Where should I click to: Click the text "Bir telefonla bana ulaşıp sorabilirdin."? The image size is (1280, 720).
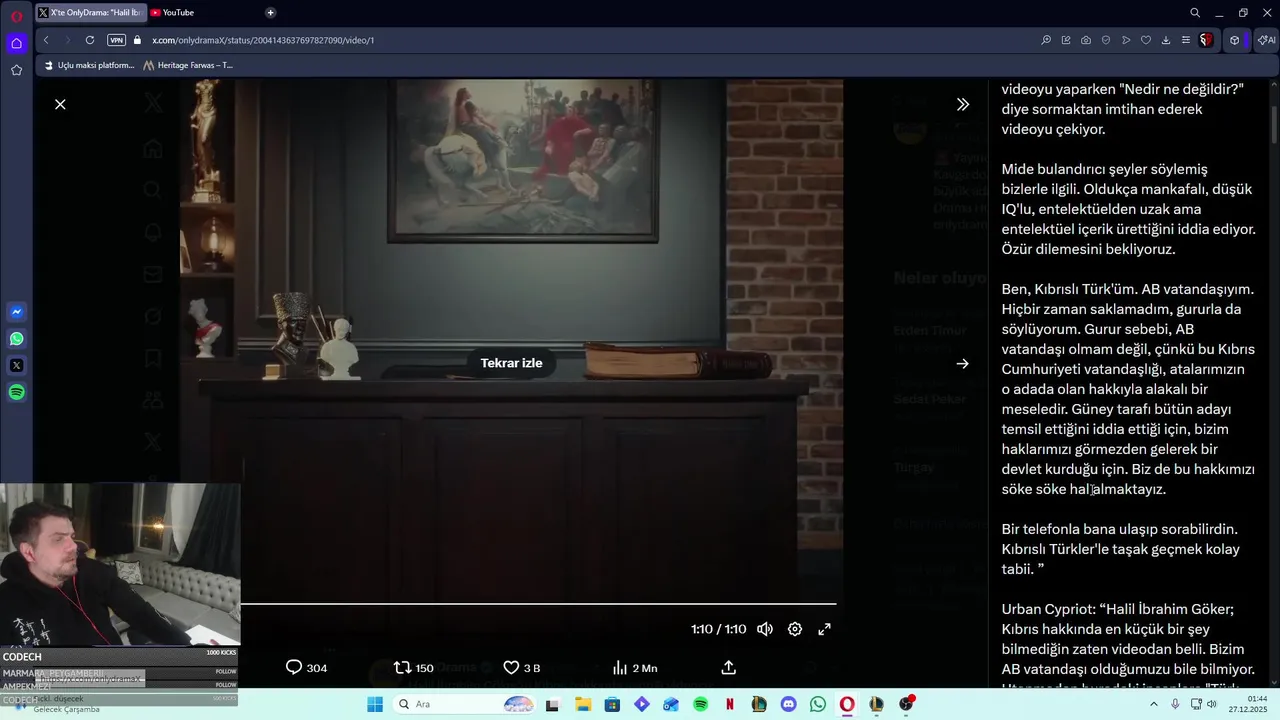(1119, 529)
